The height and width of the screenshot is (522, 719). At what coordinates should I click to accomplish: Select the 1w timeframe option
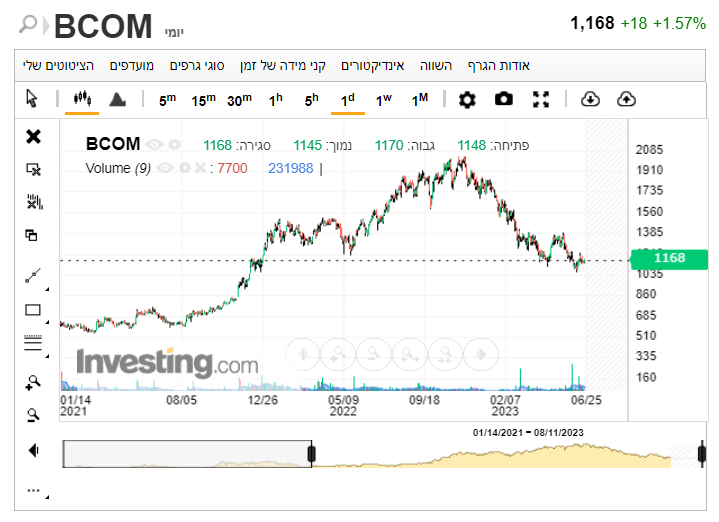click(384, 99)
